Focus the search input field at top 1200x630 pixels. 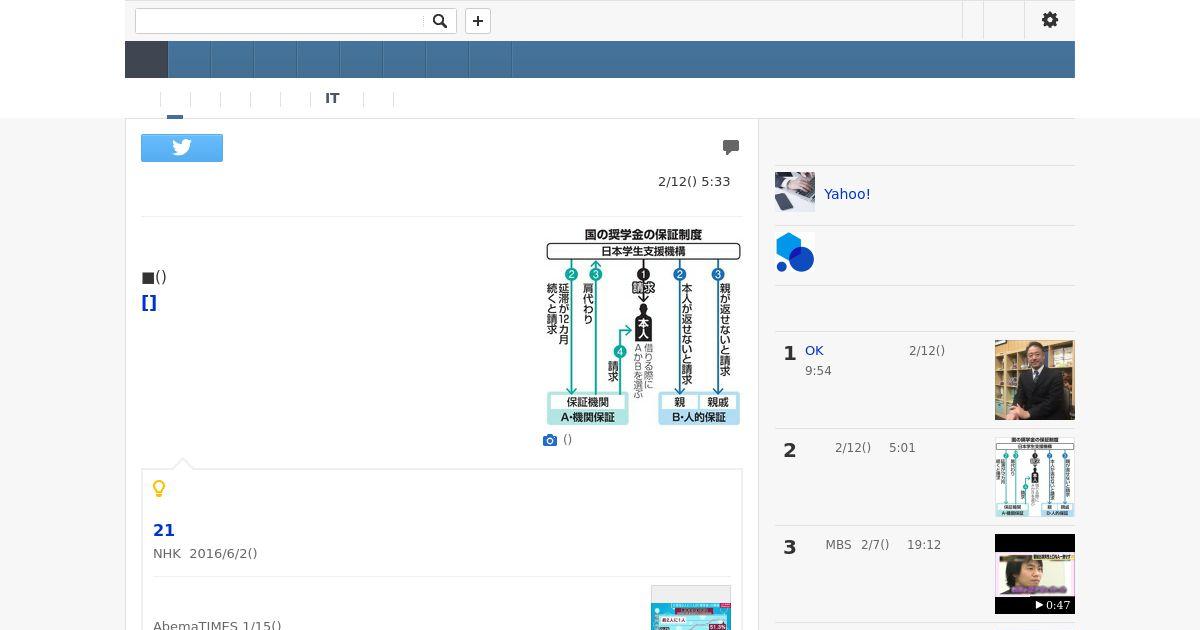(280, 21)
